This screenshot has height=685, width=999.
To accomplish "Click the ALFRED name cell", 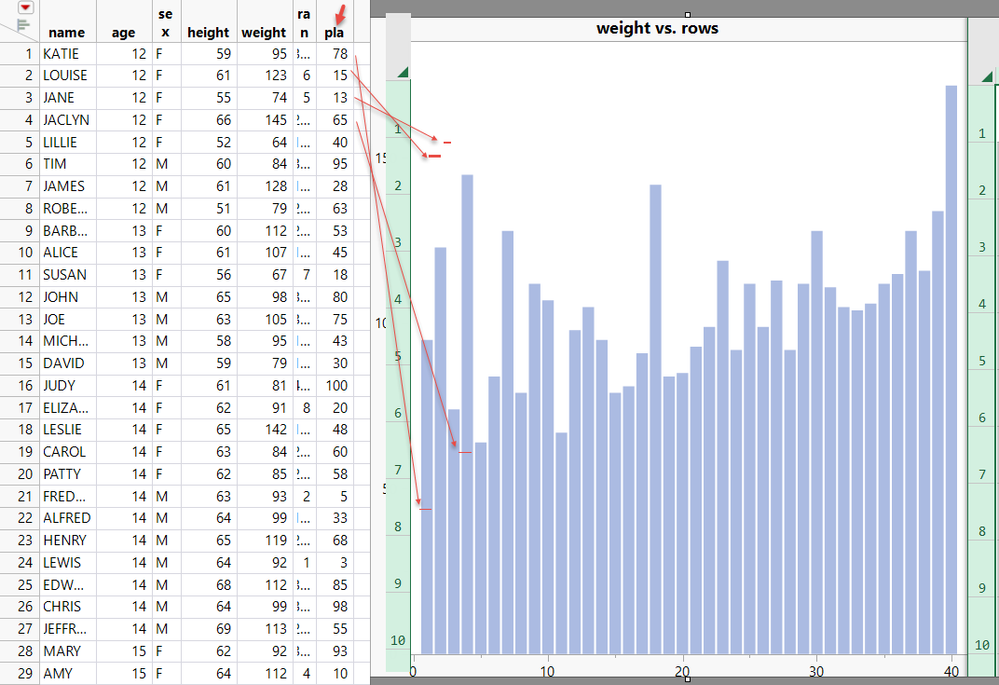I will pos(67,518).
